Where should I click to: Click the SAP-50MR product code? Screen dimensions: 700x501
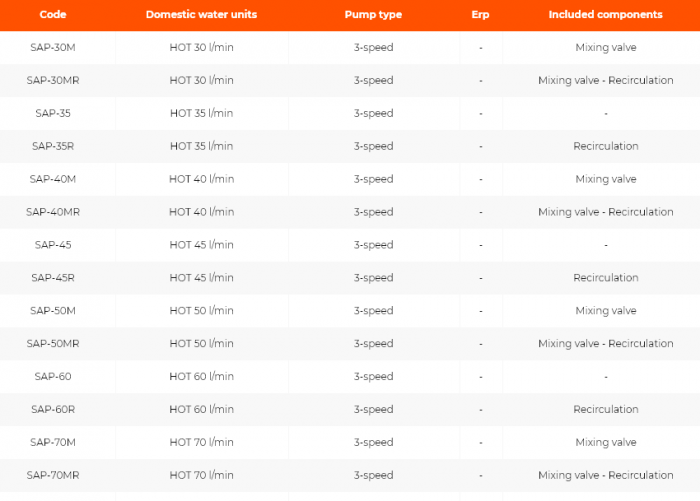pyautogui.click(x=53, y=344)
